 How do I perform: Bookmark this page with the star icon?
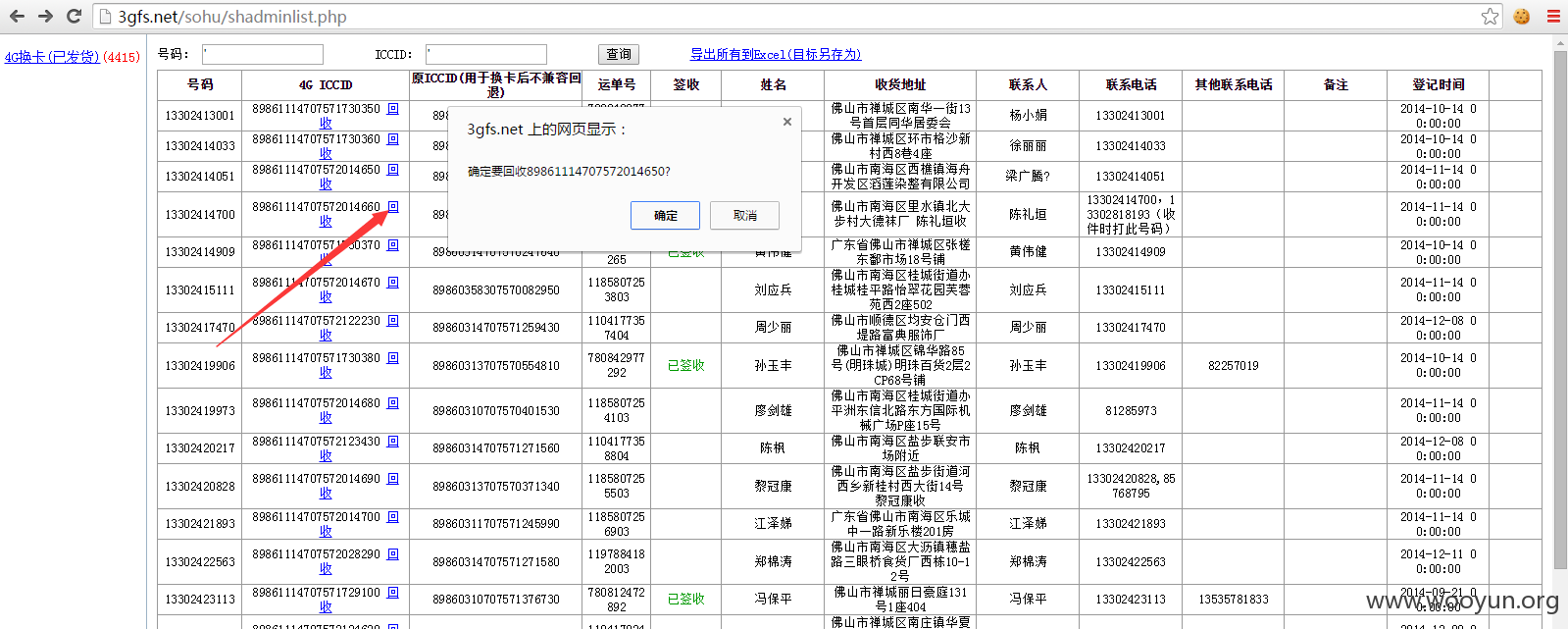point(1490,16)
